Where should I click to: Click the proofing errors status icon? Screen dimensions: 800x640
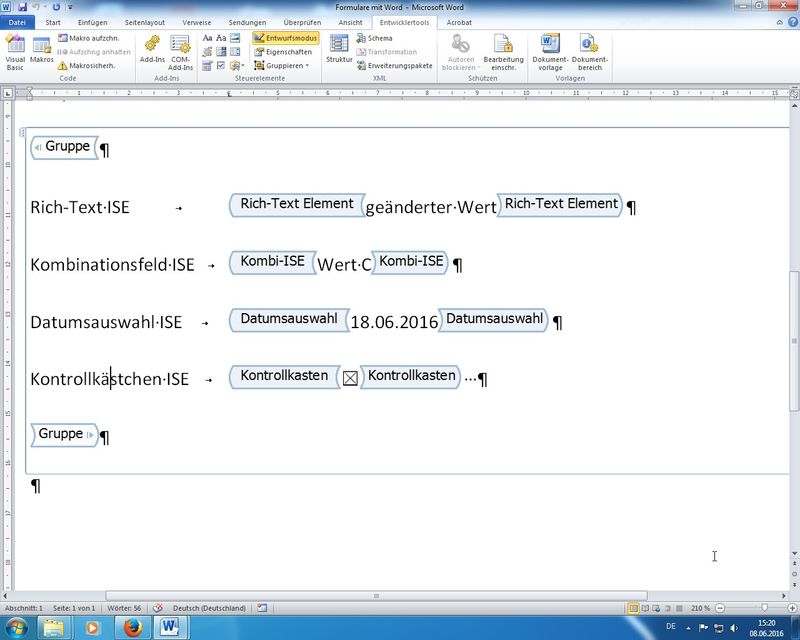[158, 608]
